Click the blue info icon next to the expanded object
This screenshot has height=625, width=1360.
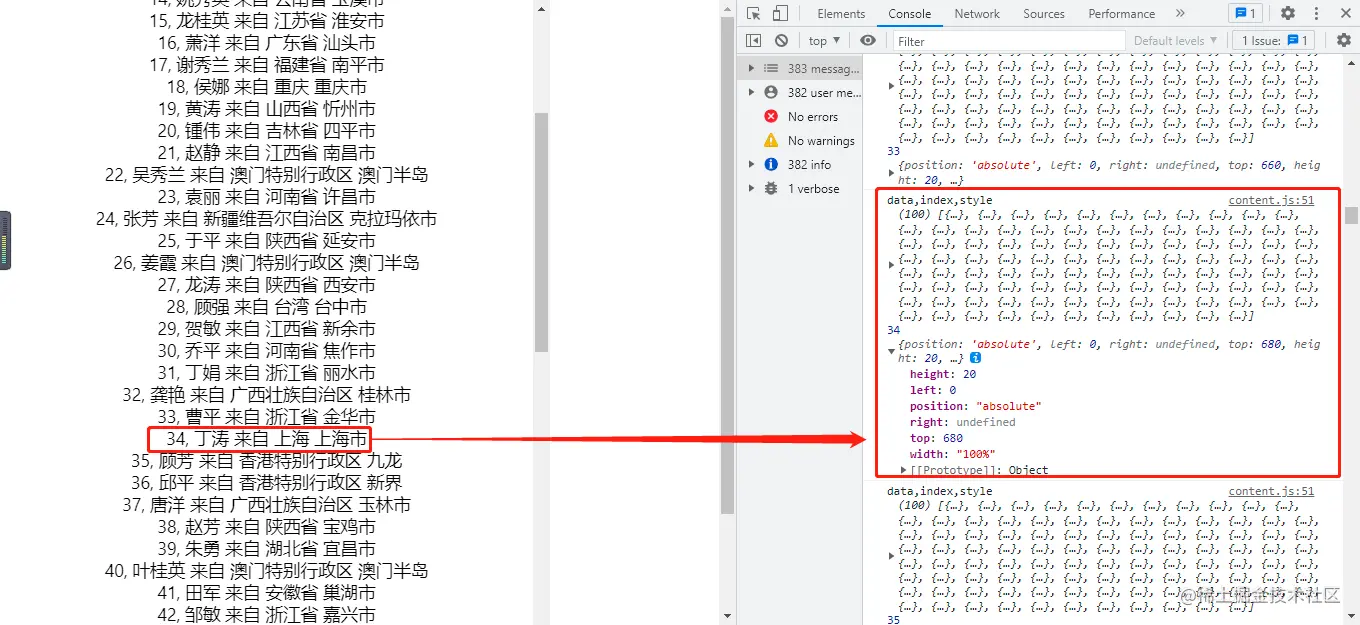pos(975,358)
